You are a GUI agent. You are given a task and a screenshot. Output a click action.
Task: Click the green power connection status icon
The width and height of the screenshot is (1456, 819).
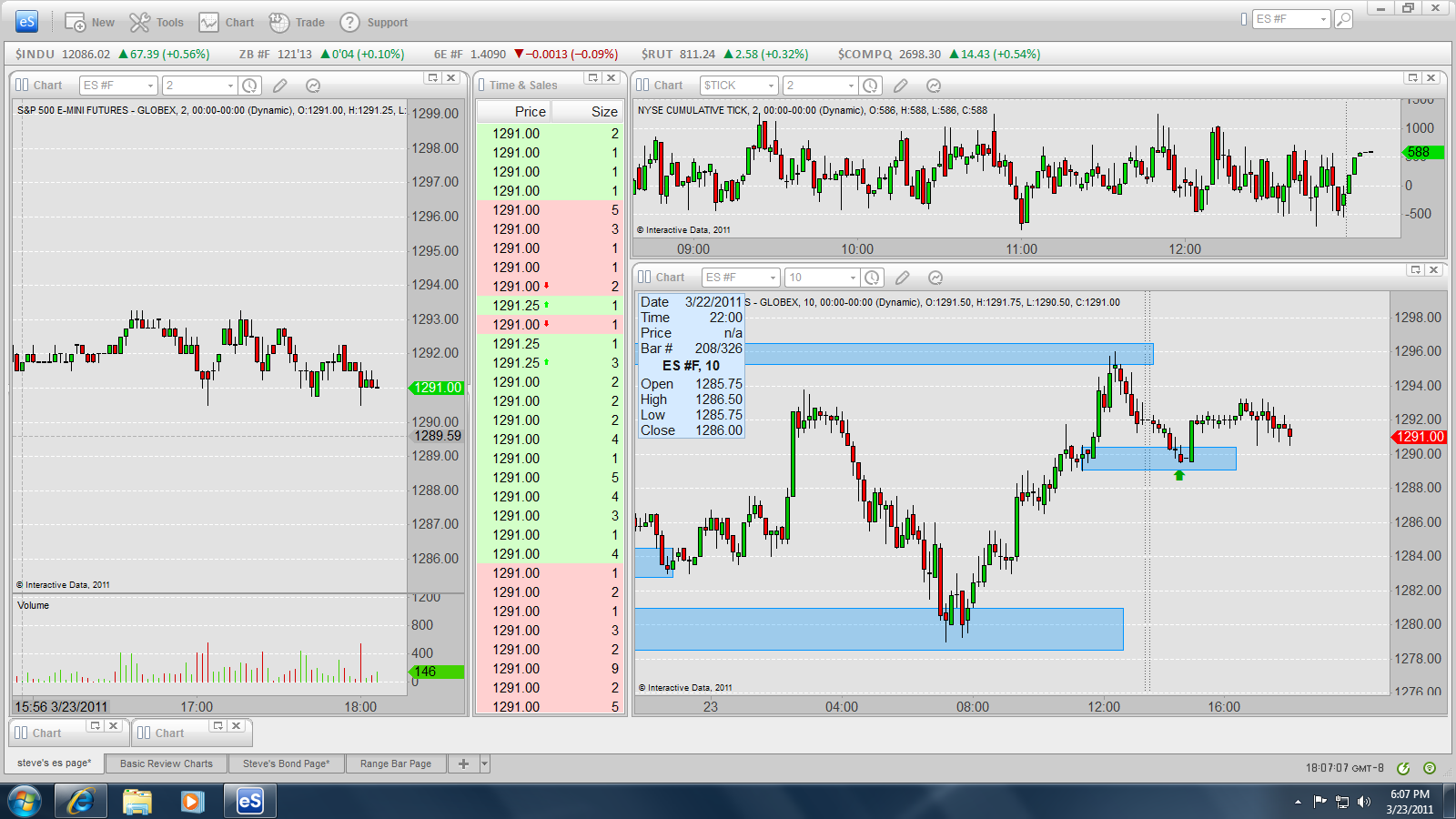(x=1403, y=768)
